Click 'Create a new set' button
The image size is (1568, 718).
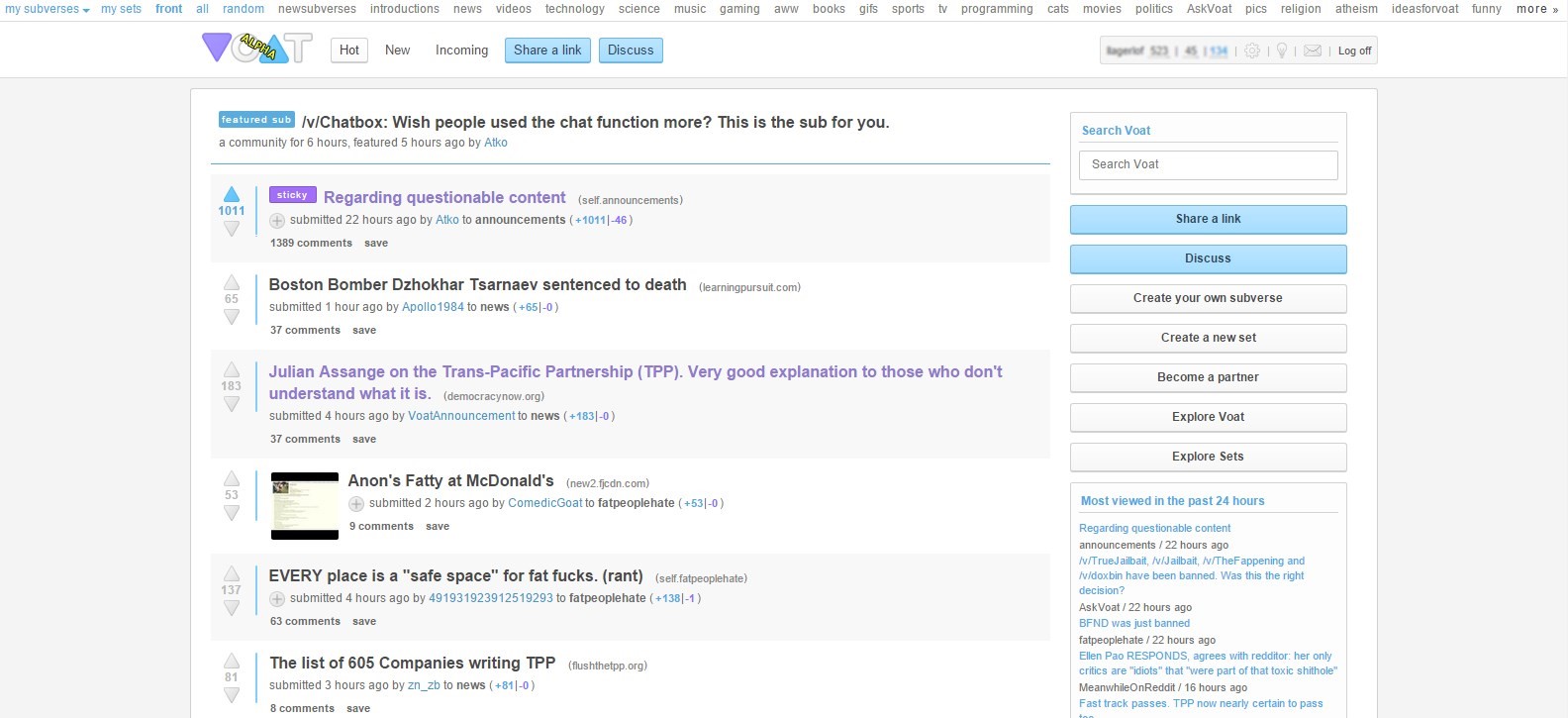1208,338
